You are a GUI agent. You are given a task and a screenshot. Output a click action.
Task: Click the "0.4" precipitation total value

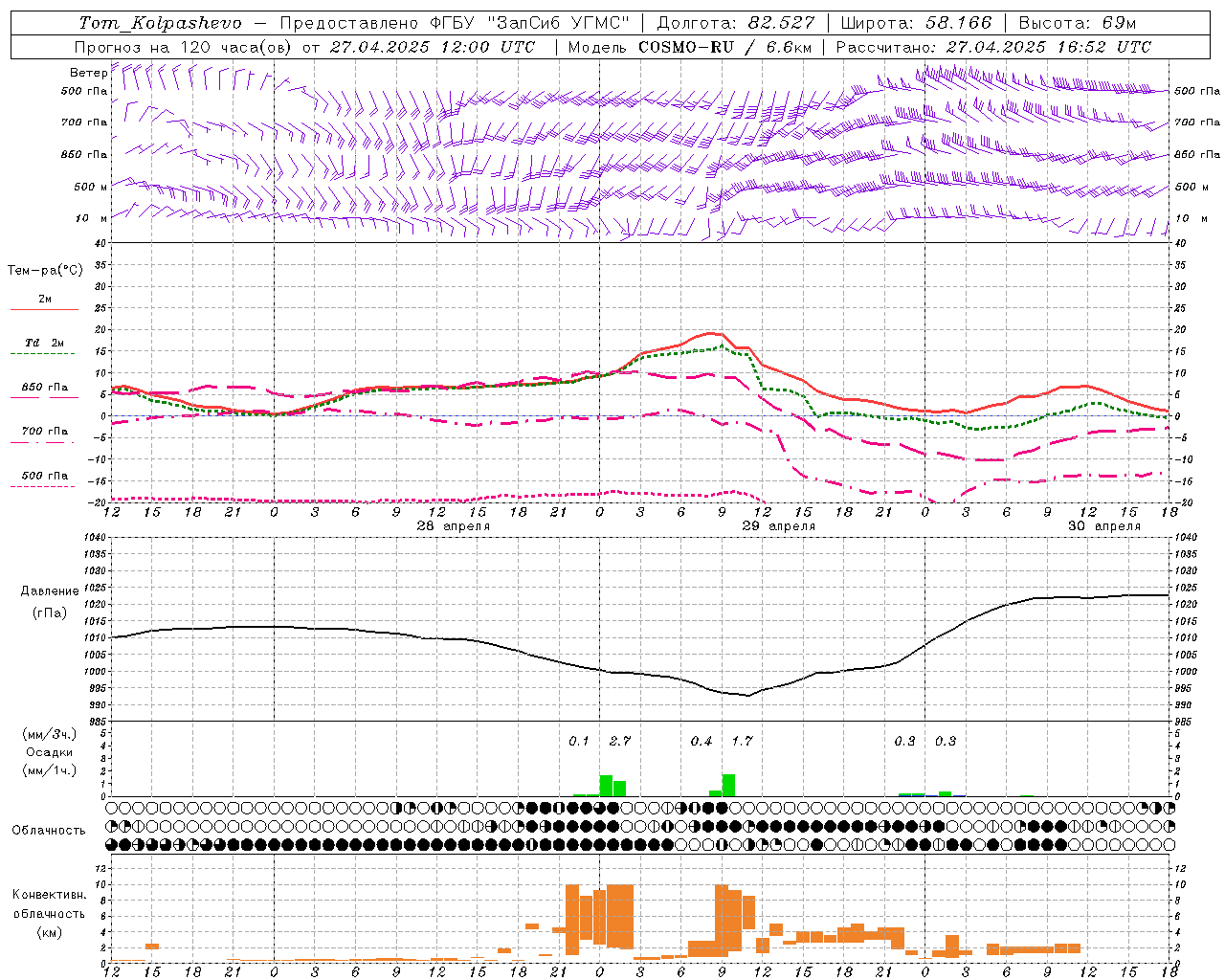click(702, 742)
